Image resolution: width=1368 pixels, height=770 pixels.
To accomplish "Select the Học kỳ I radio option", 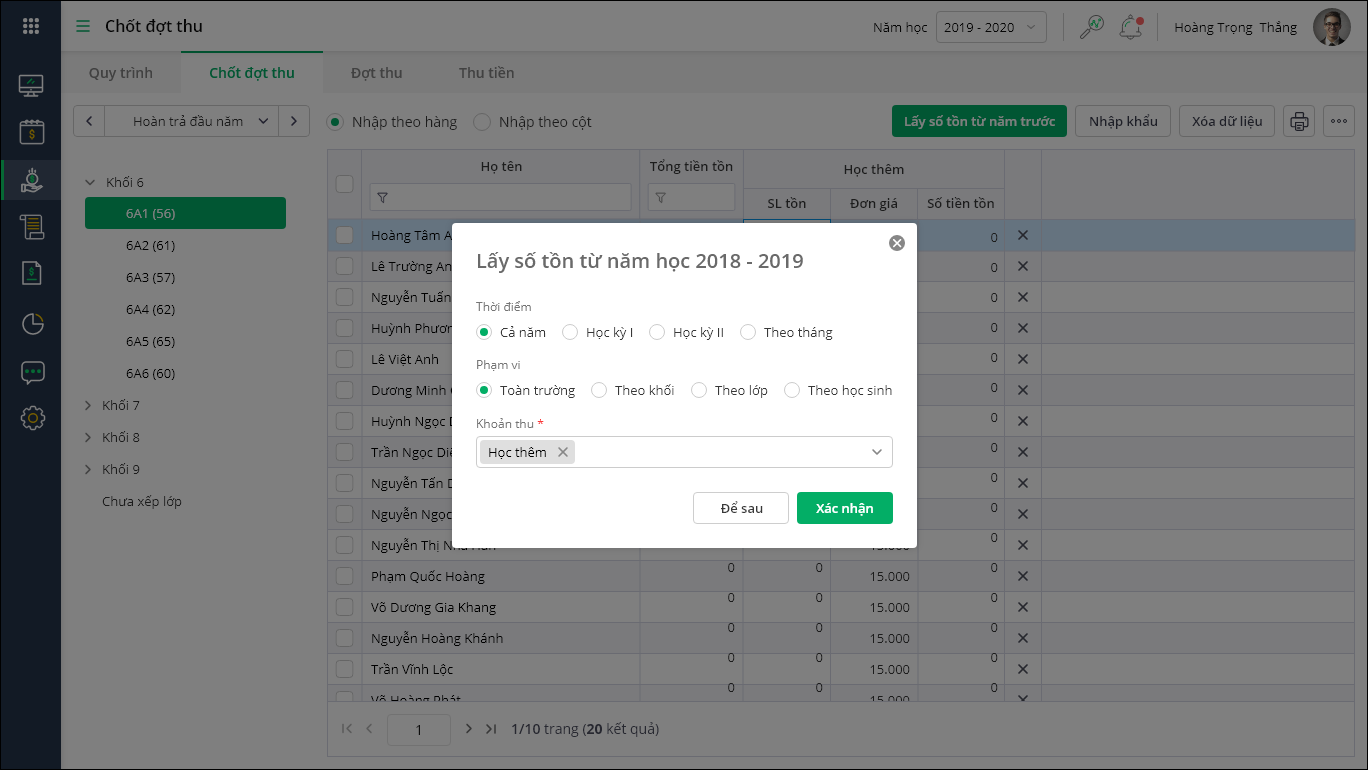I will pos(571,332).
